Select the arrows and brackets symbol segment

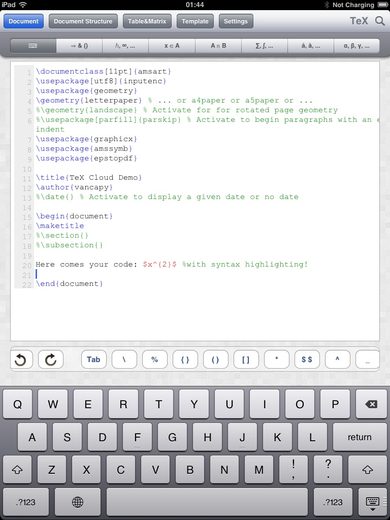pyautogui.click(x=79, y=46)
